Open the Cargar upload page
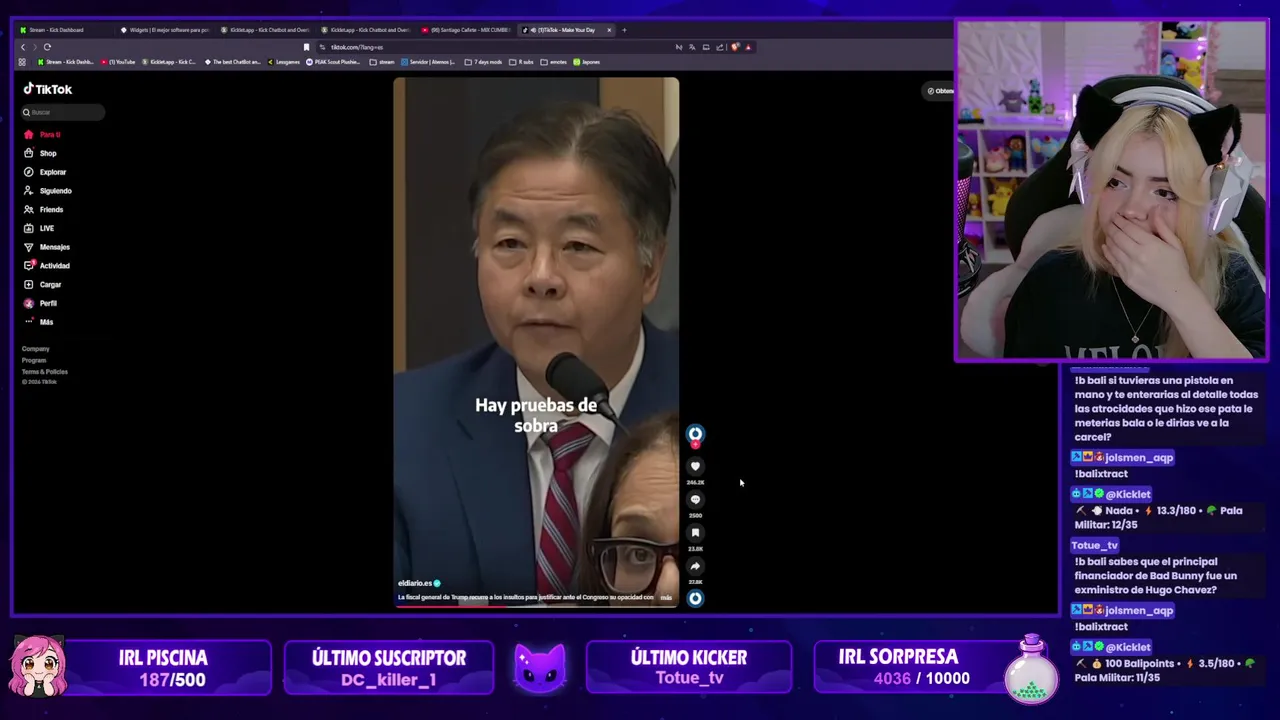The image size is (1280, 720). point(43,285)
